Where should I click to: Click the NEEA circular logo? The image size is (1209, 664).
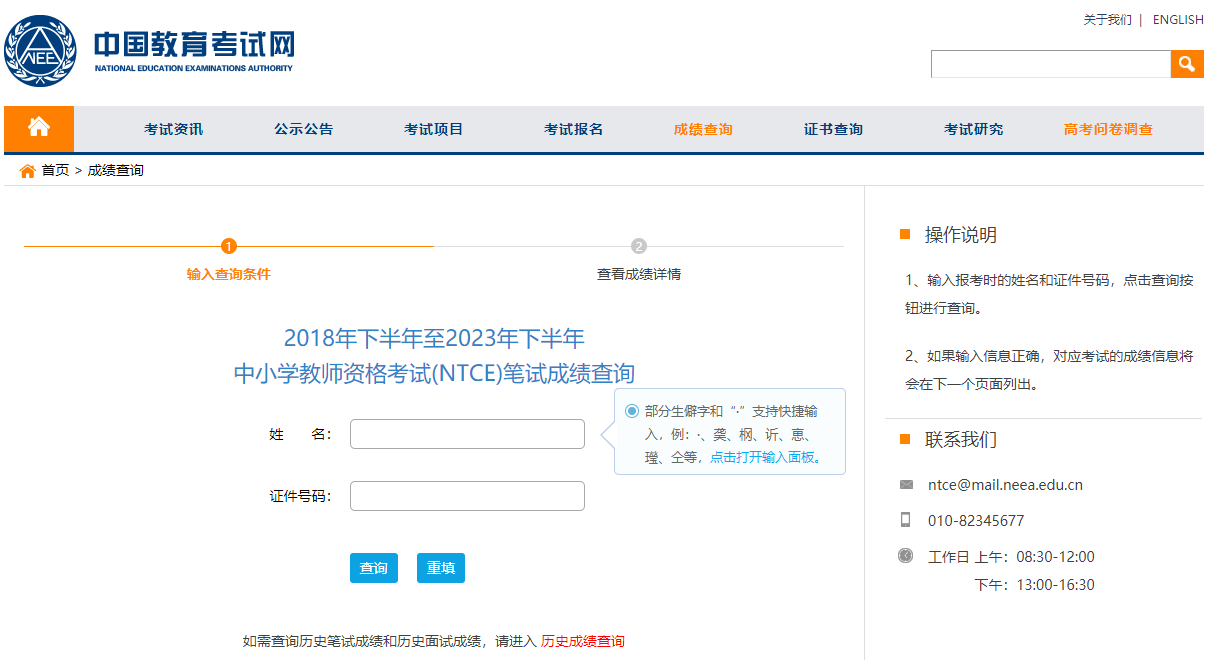41,49
